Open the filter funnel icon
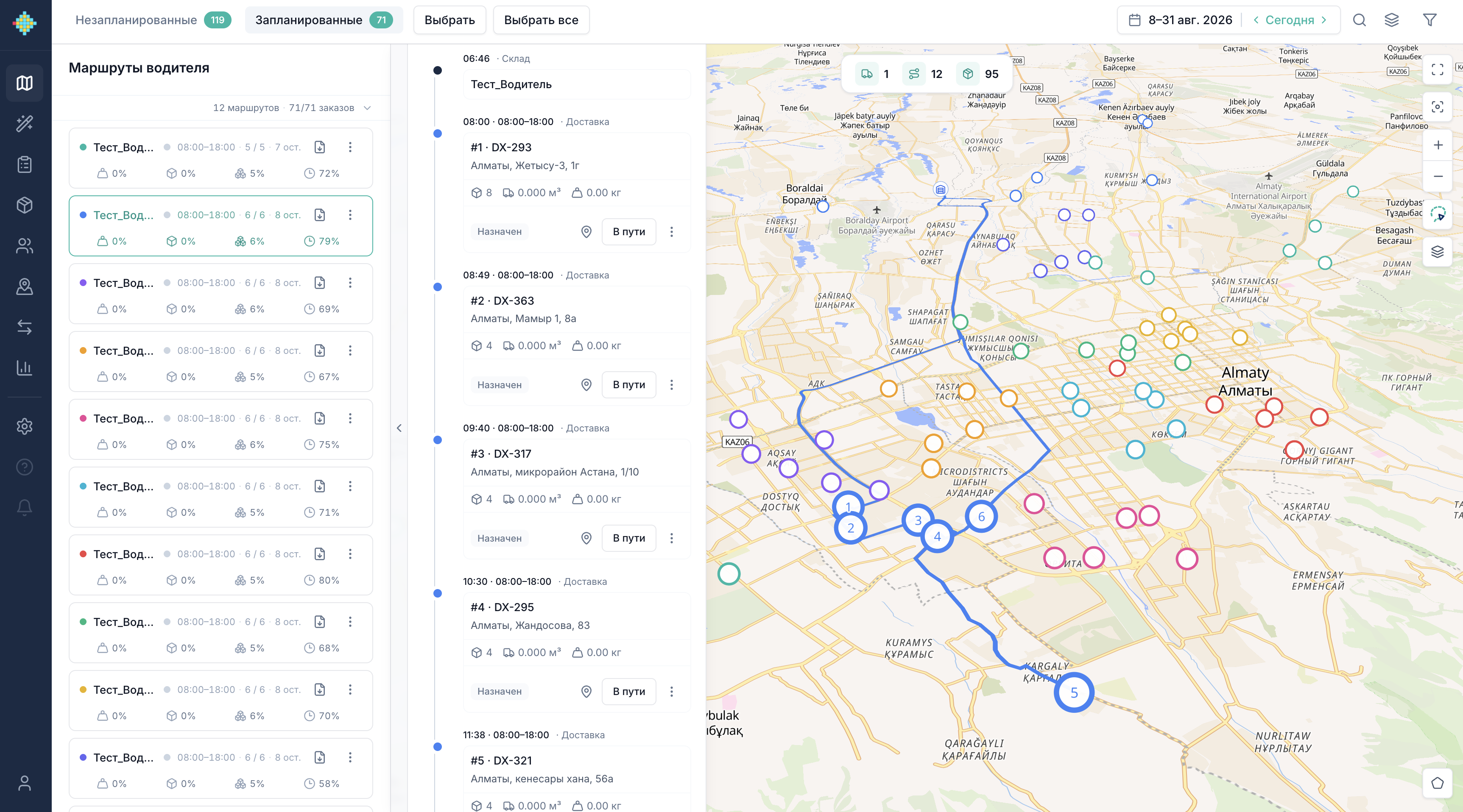 [1429, 20]
